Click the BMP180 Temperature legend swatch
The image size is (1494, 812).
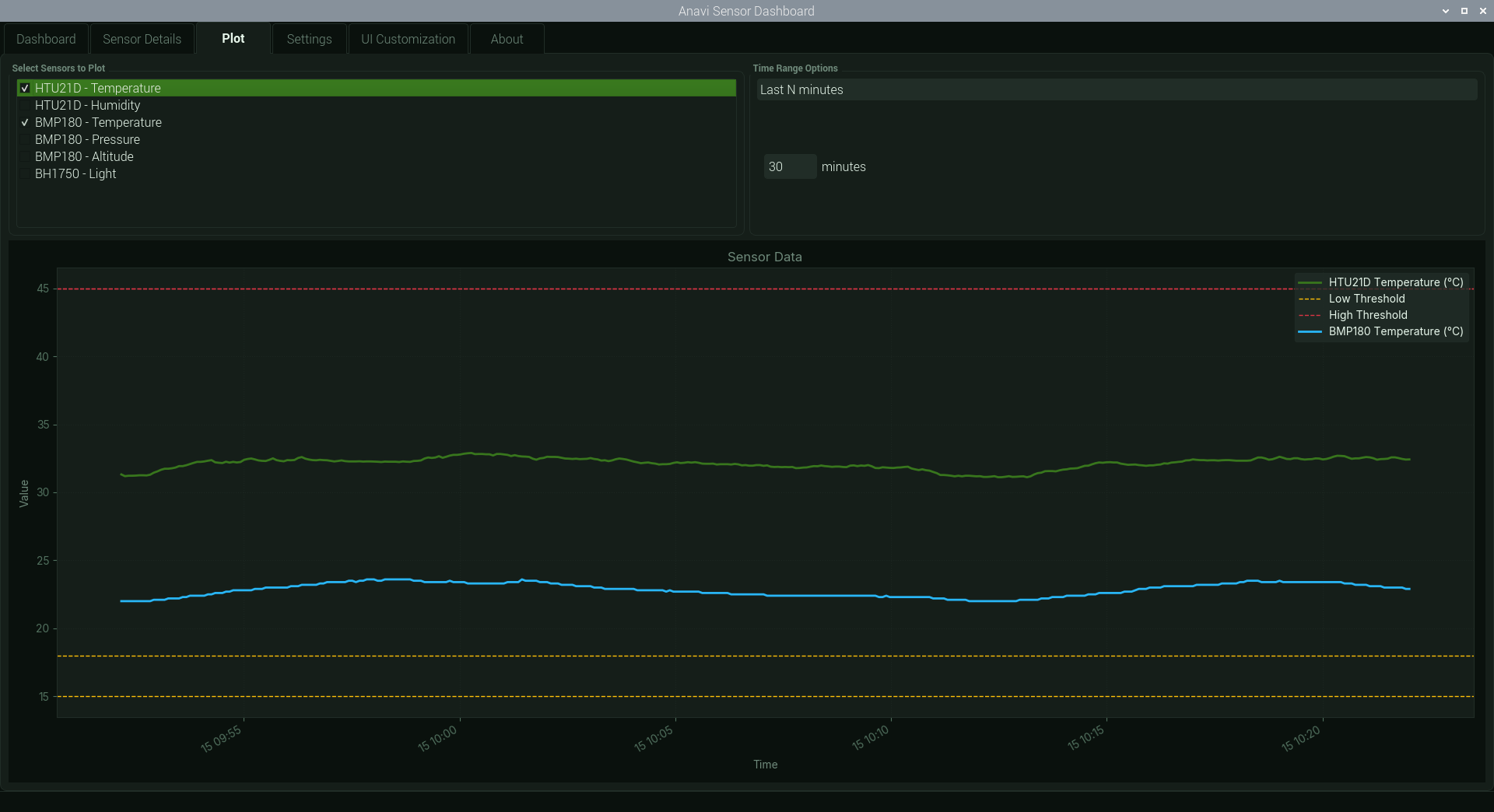[x=1310, y=332]
